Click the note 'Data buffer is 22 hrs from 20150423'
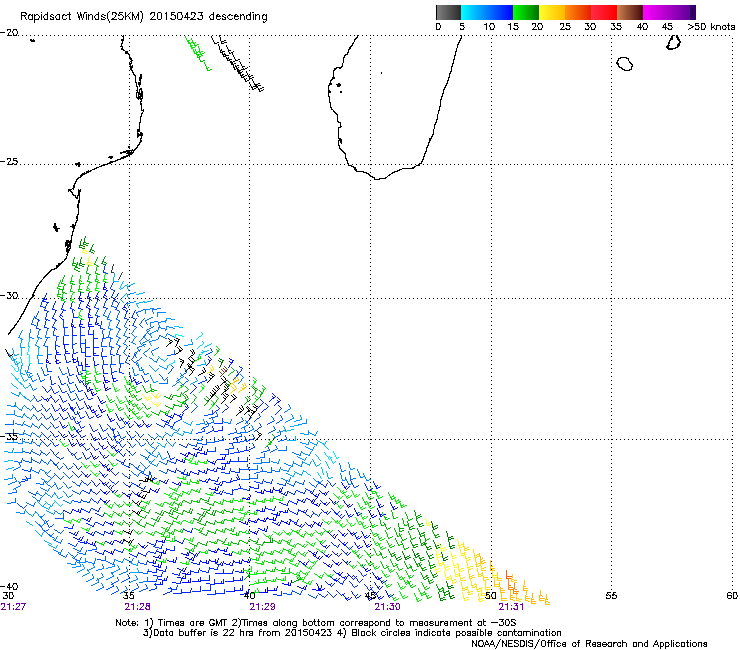 (242, 633)
